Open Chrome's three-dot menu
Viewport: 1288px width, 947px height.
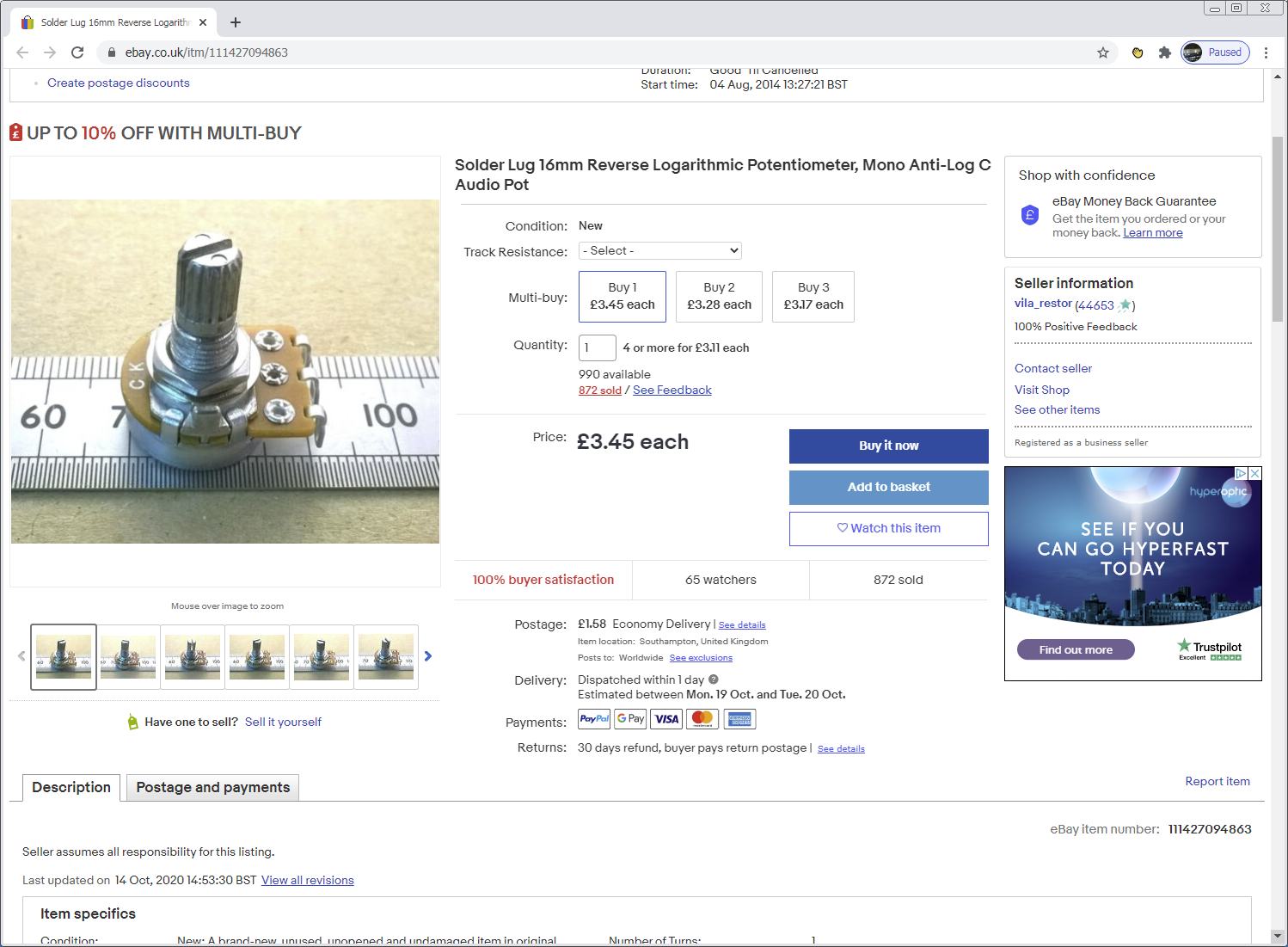[x=1265, y=52]
